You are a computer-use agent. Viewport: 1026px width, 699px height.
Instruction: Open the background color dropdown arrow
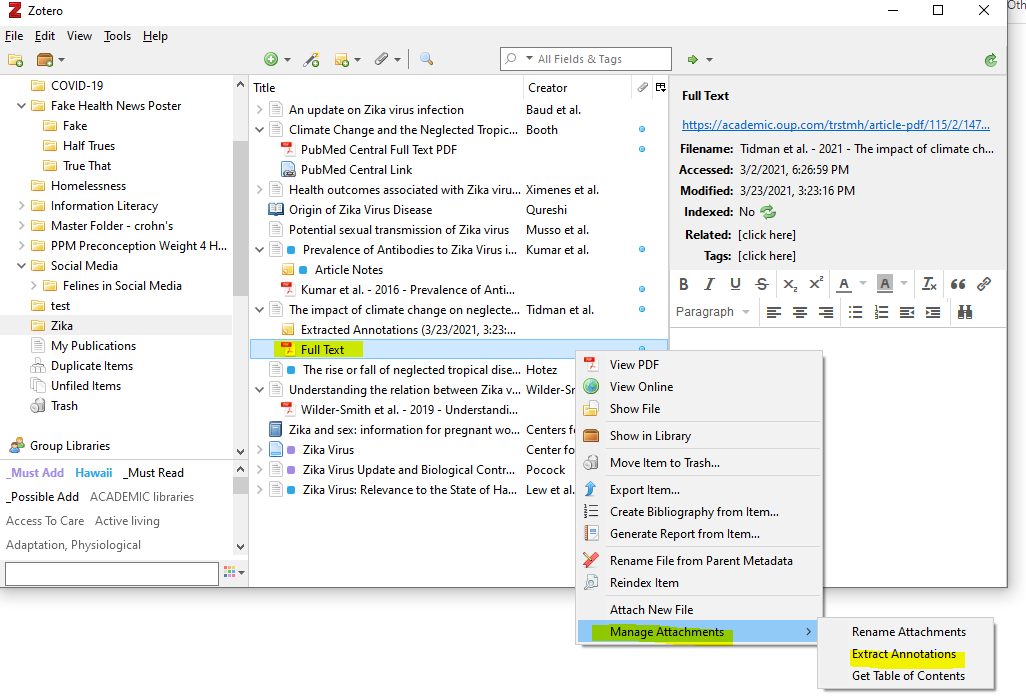click(x=904, y=284)
